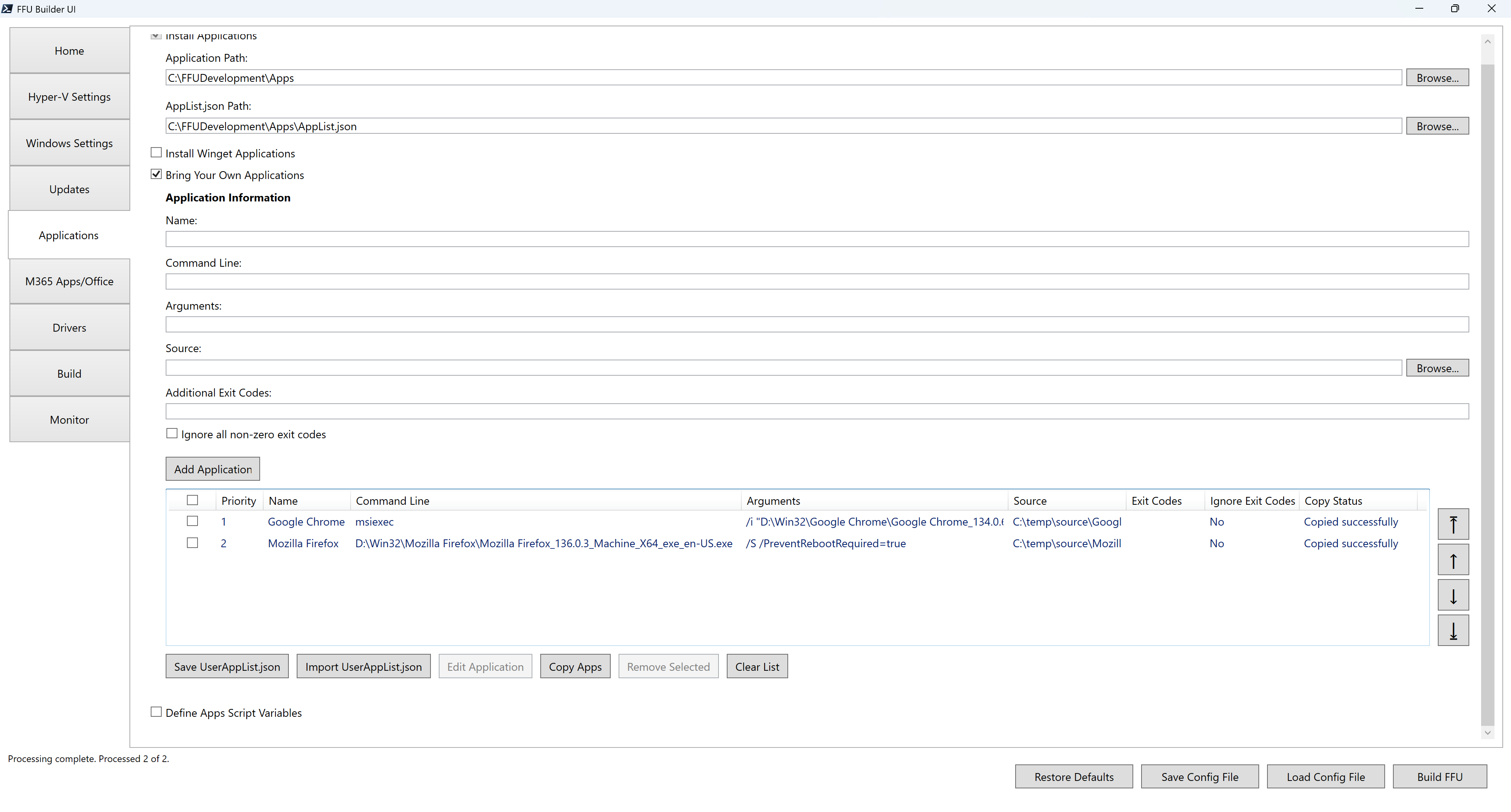Screen dimensions: 1511x812
Task: Click move-down arrow button
Action: click(1453, 595)
